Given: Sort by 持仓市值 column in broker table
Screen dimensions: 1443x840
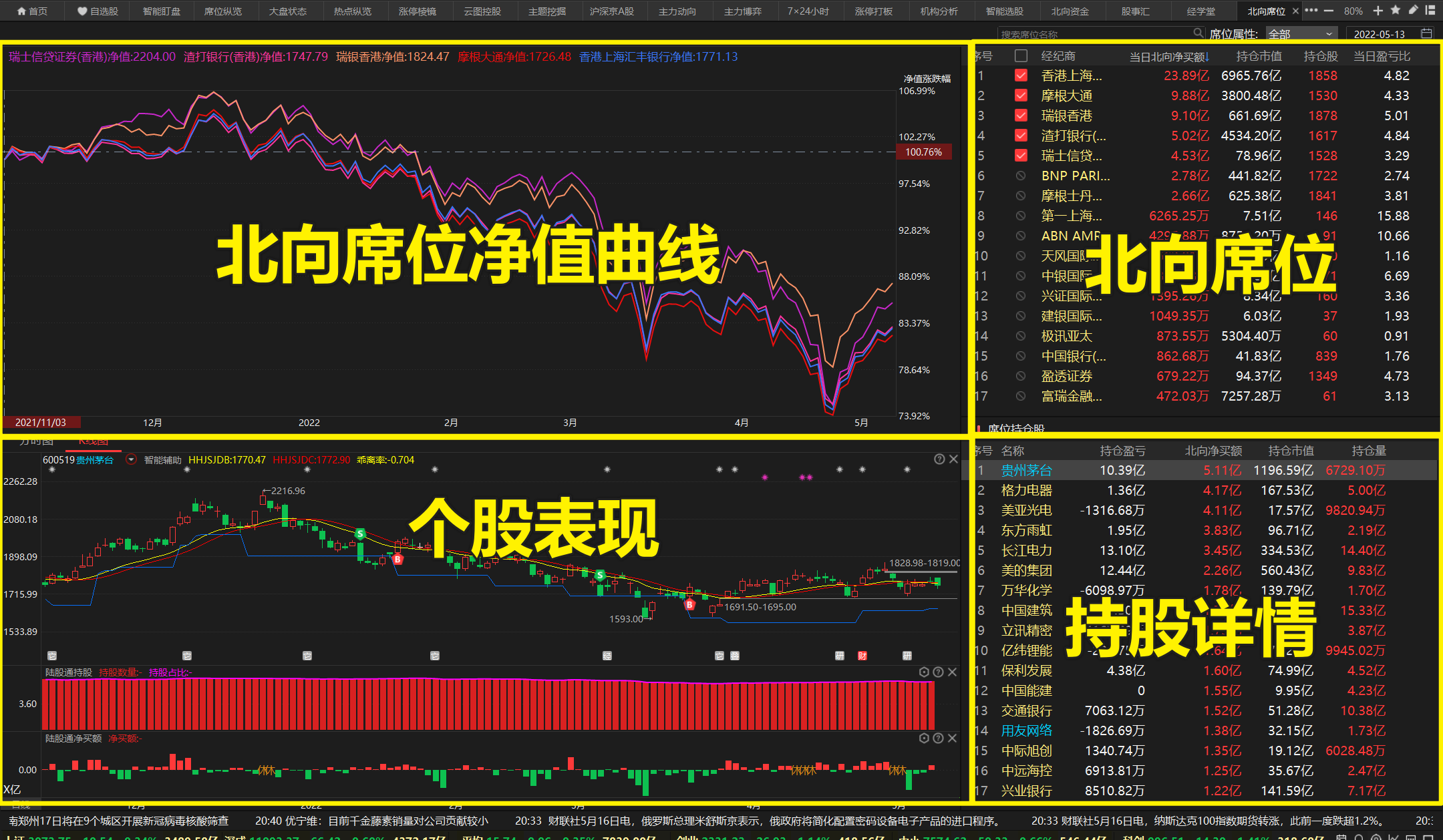Looking at the screenshot, I should click(1259, 56).
